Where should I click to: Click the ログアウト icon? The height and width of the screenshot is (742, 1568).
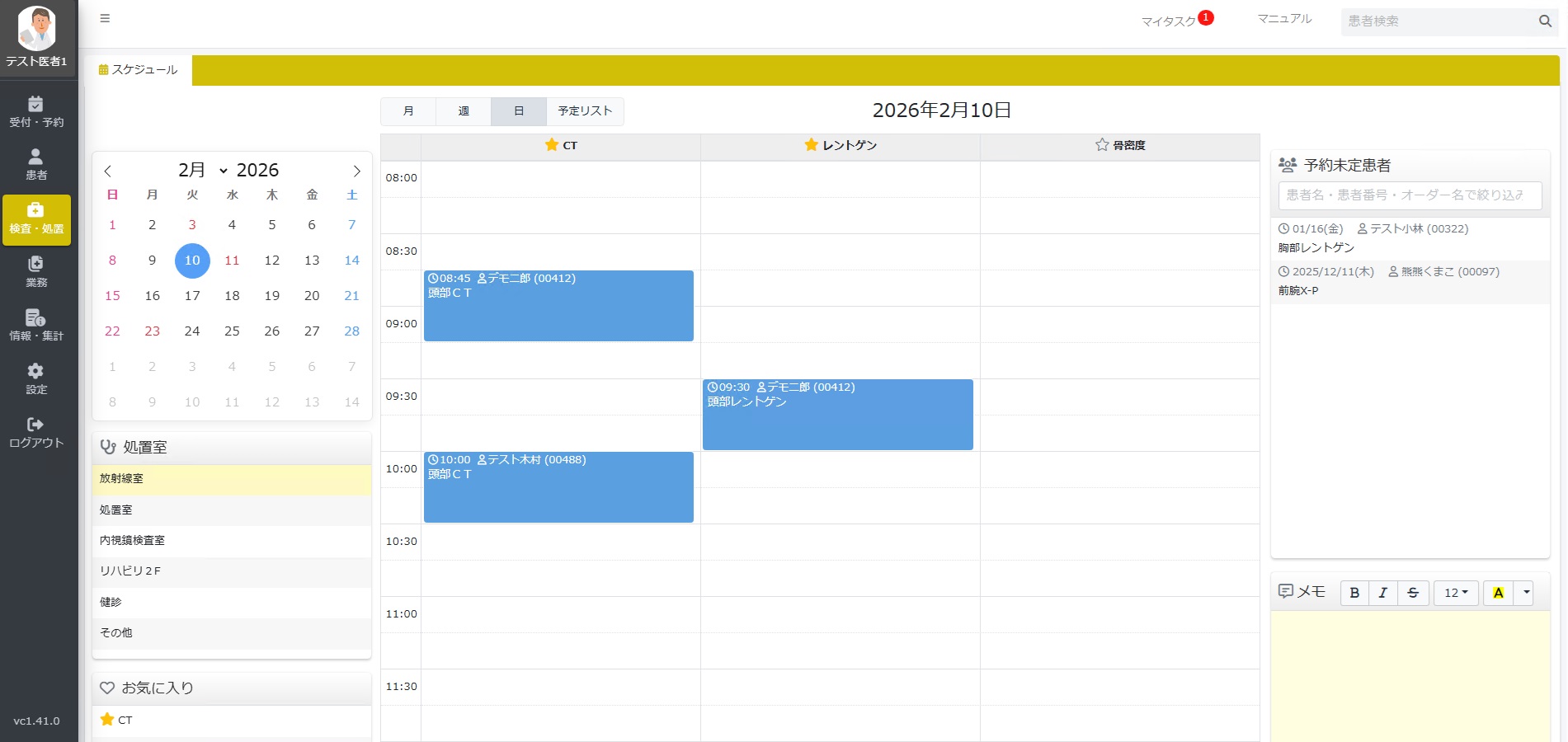35,425
